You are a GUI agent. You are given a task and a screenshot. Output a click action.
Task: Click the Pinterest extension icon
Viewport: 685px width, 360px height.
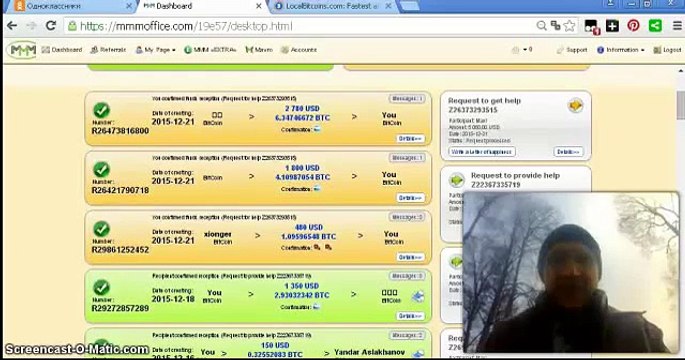[633, 26]
